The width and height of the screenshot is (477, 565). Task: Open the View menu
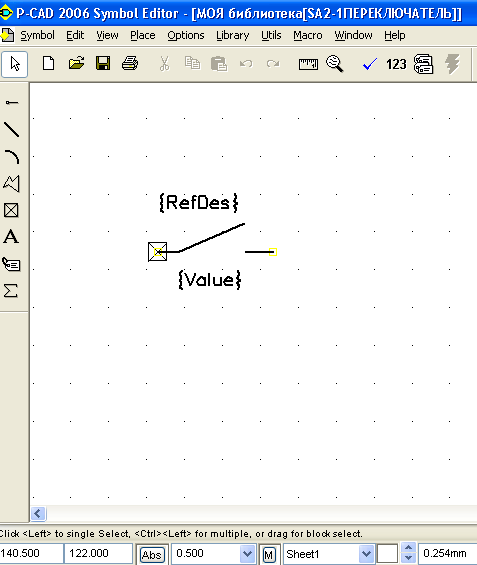point(107,35)
